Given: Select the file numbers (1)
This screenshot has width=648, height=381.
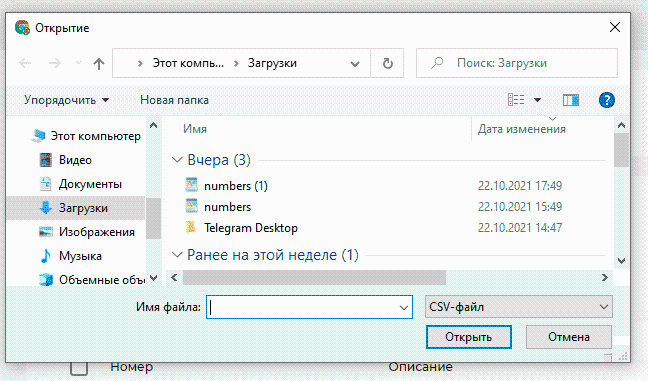Looking at the screenshot, I should click(x=236, y=186).
